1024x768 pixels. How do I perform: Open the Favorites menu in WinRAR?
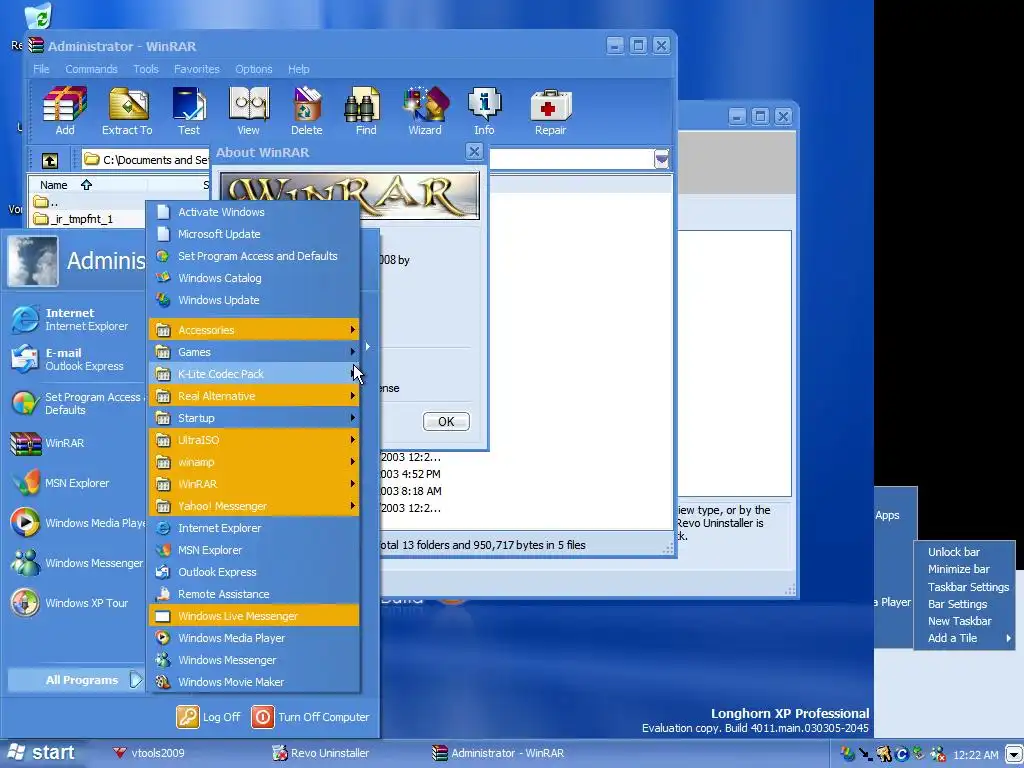[x=197, y=69]
